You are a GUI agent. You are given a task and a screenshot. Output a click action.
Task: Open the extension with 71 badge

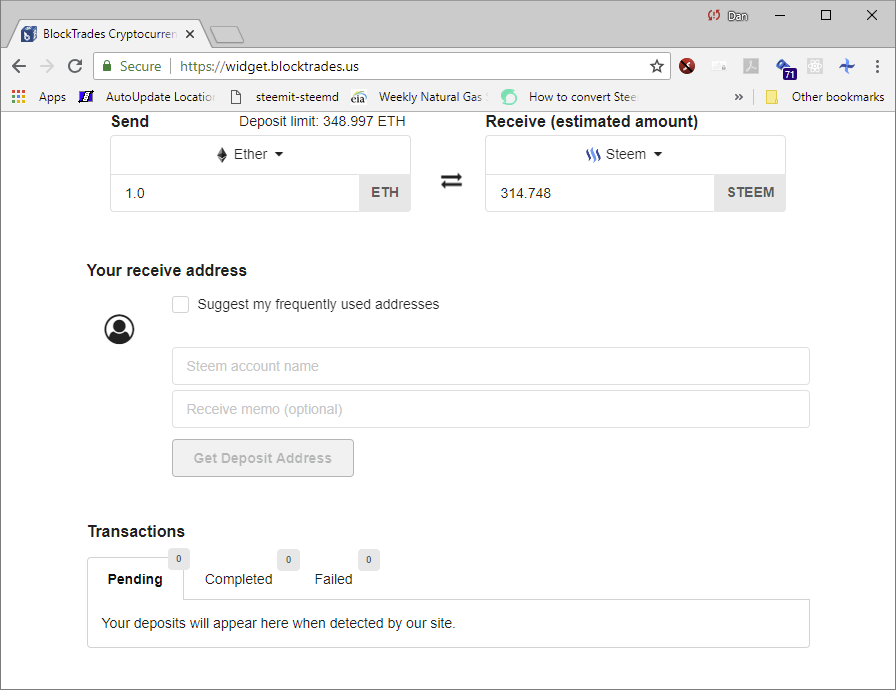pyautogui.click(x=786, y=68)
